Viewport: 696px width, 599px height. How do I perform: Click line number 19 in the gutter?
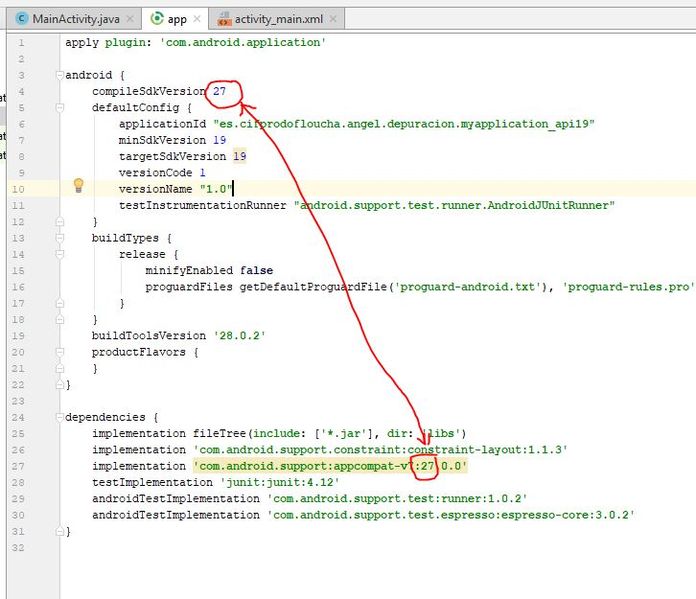18,336
